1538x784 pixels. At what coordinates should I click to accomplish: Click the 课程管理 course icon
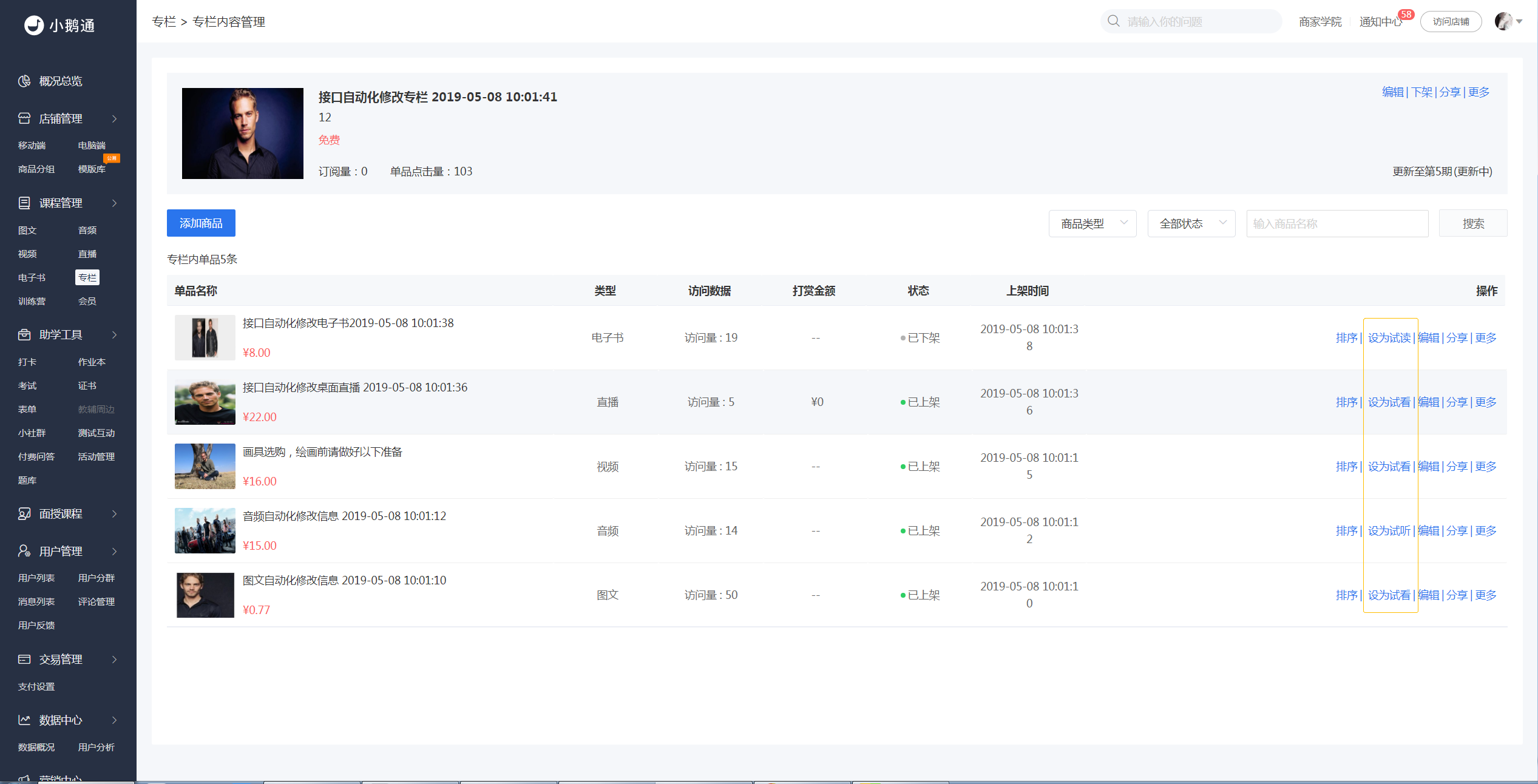pyautogui.click(x=24, y=203)
